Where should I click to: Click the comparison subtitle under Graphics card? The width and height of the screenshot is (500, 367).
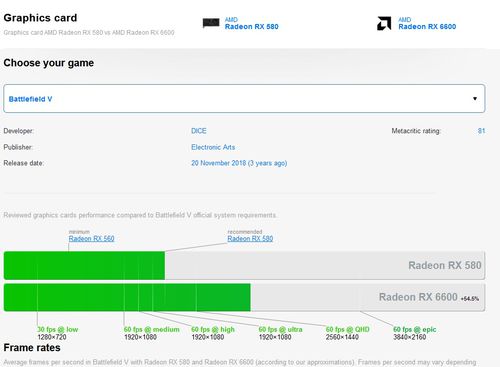(89, 32)
